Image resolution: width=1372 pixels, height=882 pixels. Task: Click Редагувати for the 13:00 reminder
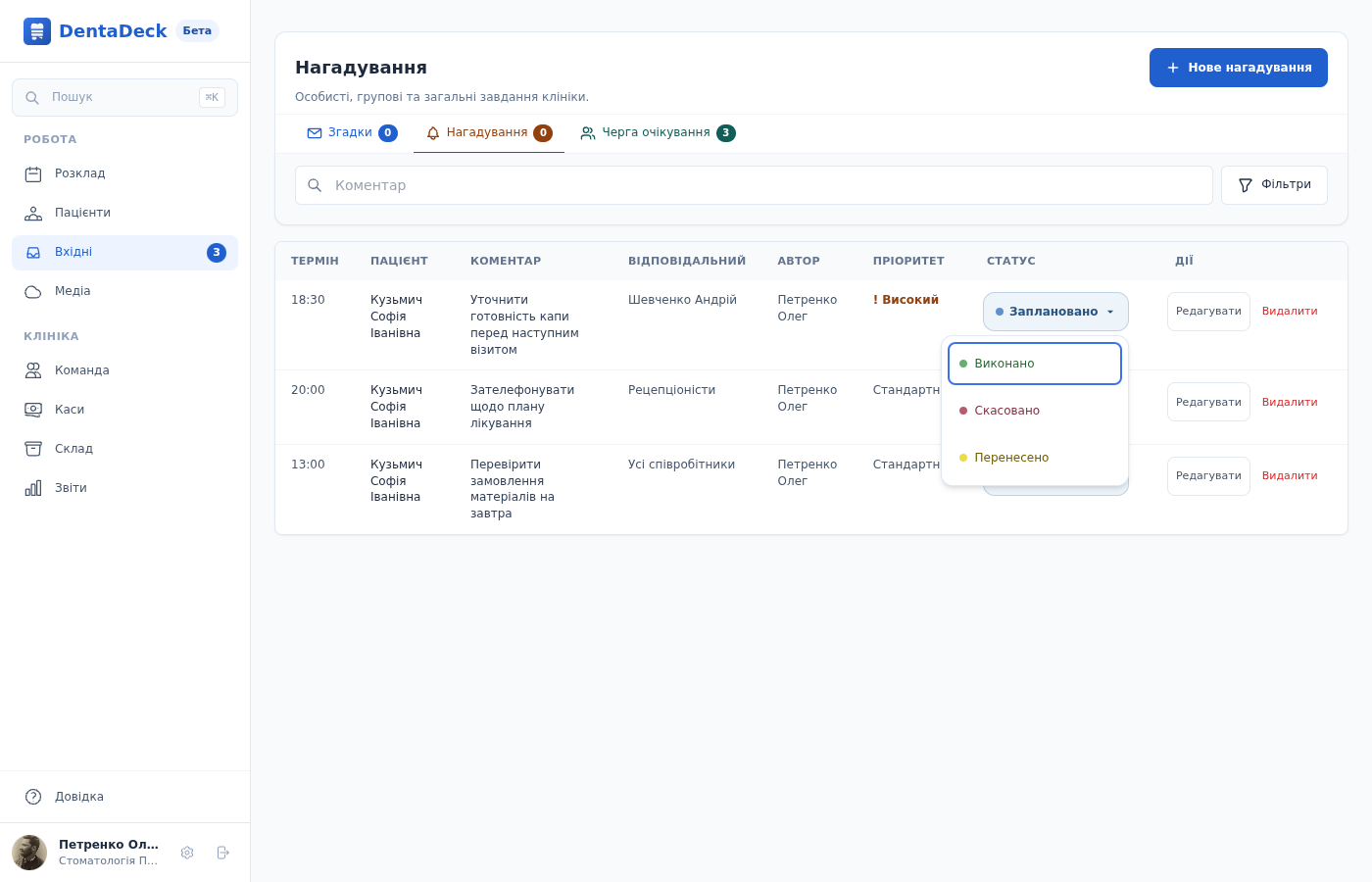click(x=1208, y=476)
